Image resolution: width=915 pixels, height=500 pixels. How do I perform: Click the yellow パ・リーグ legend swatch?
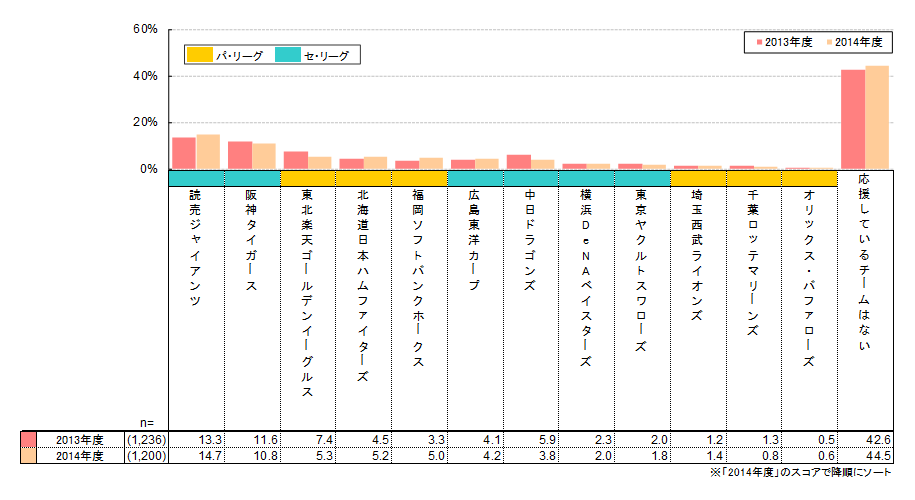200,55
